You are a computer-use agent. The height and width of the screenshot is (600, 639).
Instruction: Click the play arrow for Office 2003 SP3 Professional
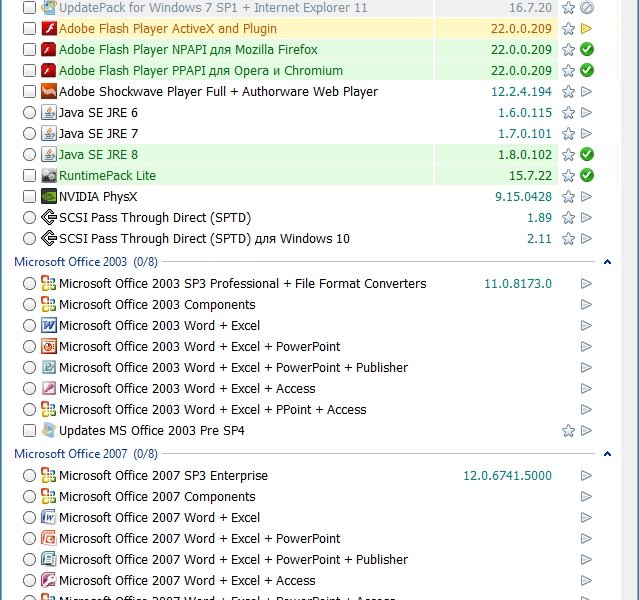pyautogui.click(x=586, y=283)
